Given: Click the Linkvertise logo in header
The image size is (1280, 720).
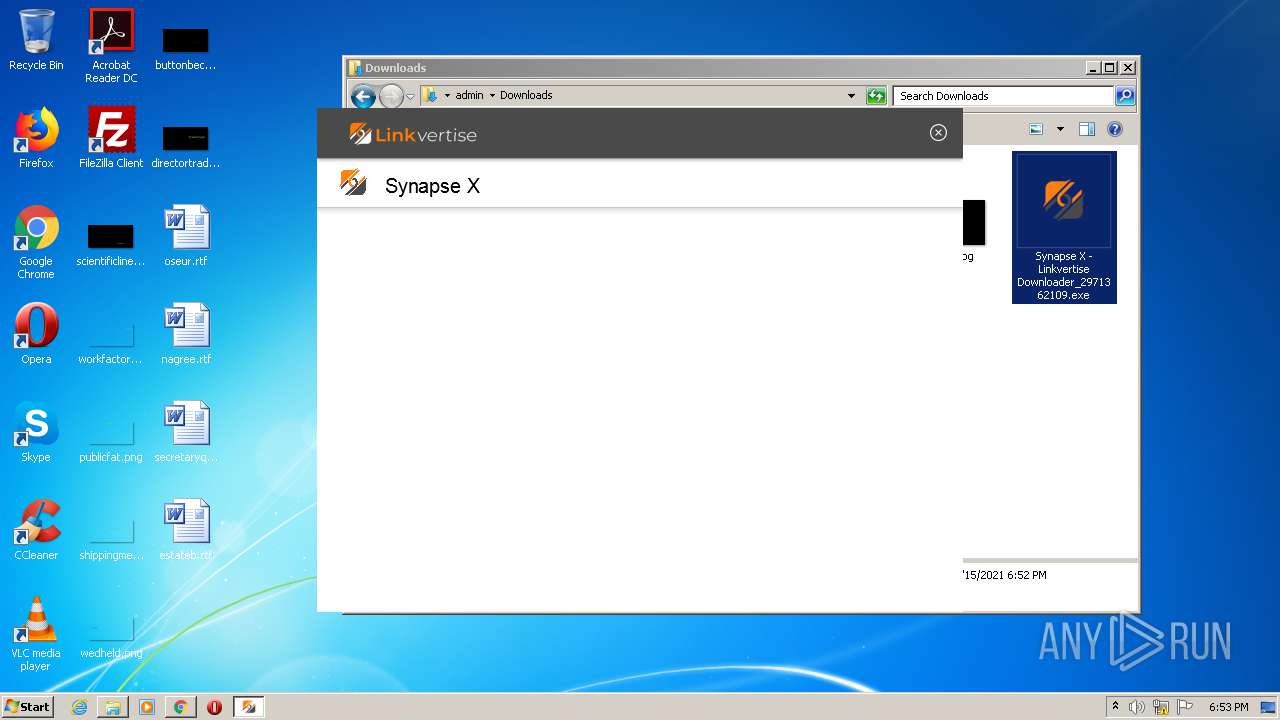Looking at the screenshot, I should coord(413,134).
